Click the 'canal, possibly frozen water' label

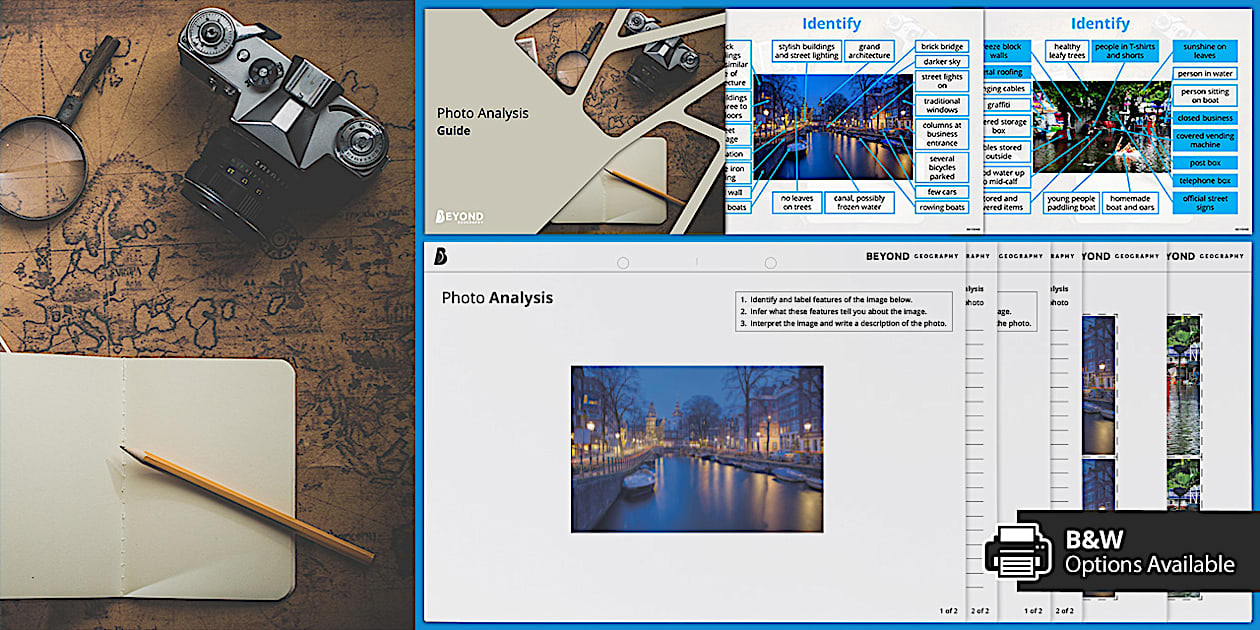coord(859,201)
